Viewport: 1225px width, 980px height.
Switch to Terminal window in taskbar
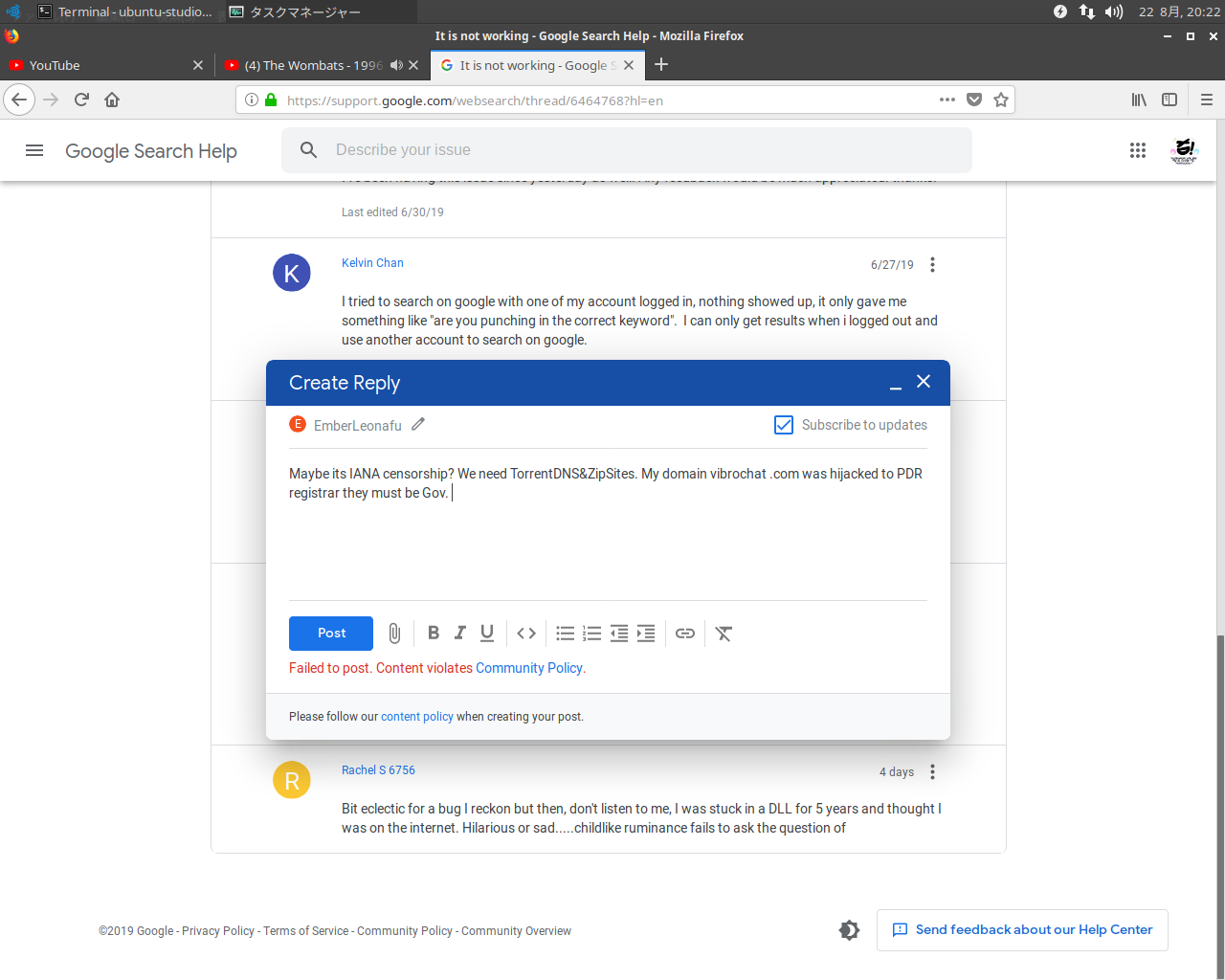[x=125, y=11]
